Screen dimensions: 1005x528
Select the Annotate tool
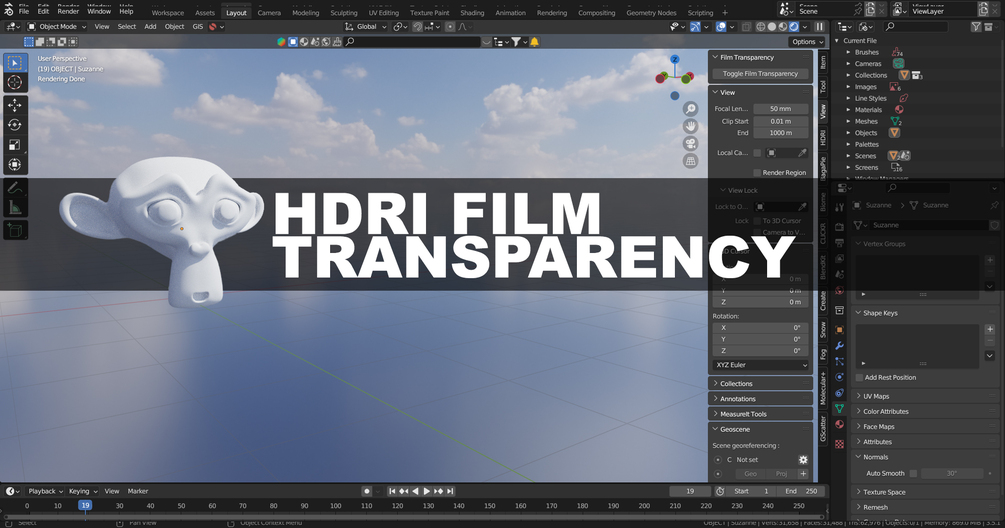(x=15, y=188)
